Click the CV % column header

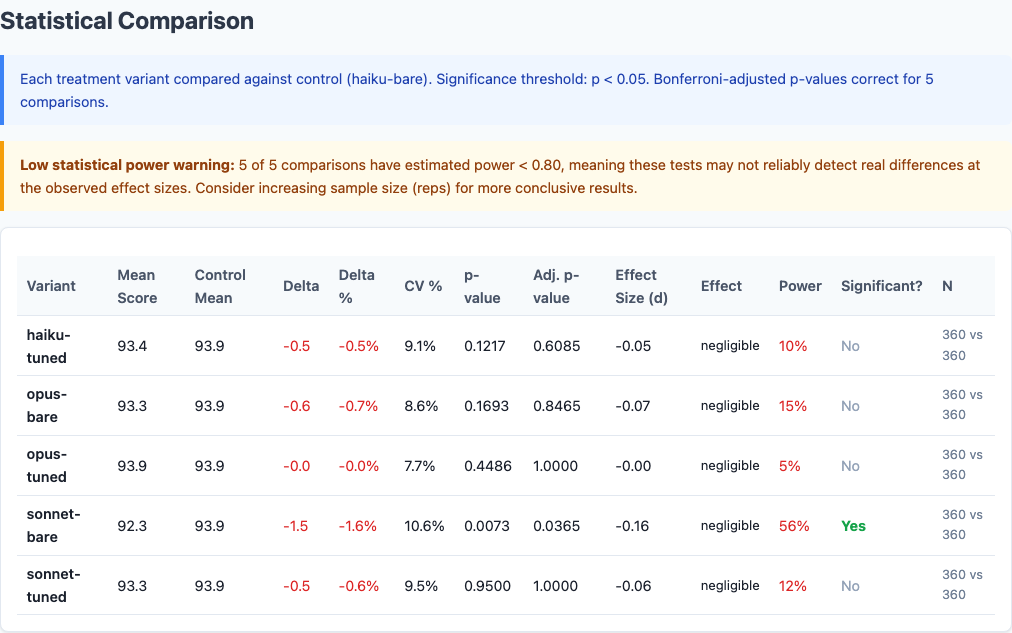pyautogui.click(x=422, y=285)
